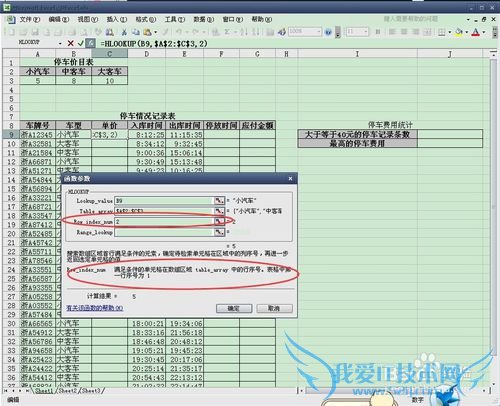Select the entry time cell 18:00:21

(146, 324)
